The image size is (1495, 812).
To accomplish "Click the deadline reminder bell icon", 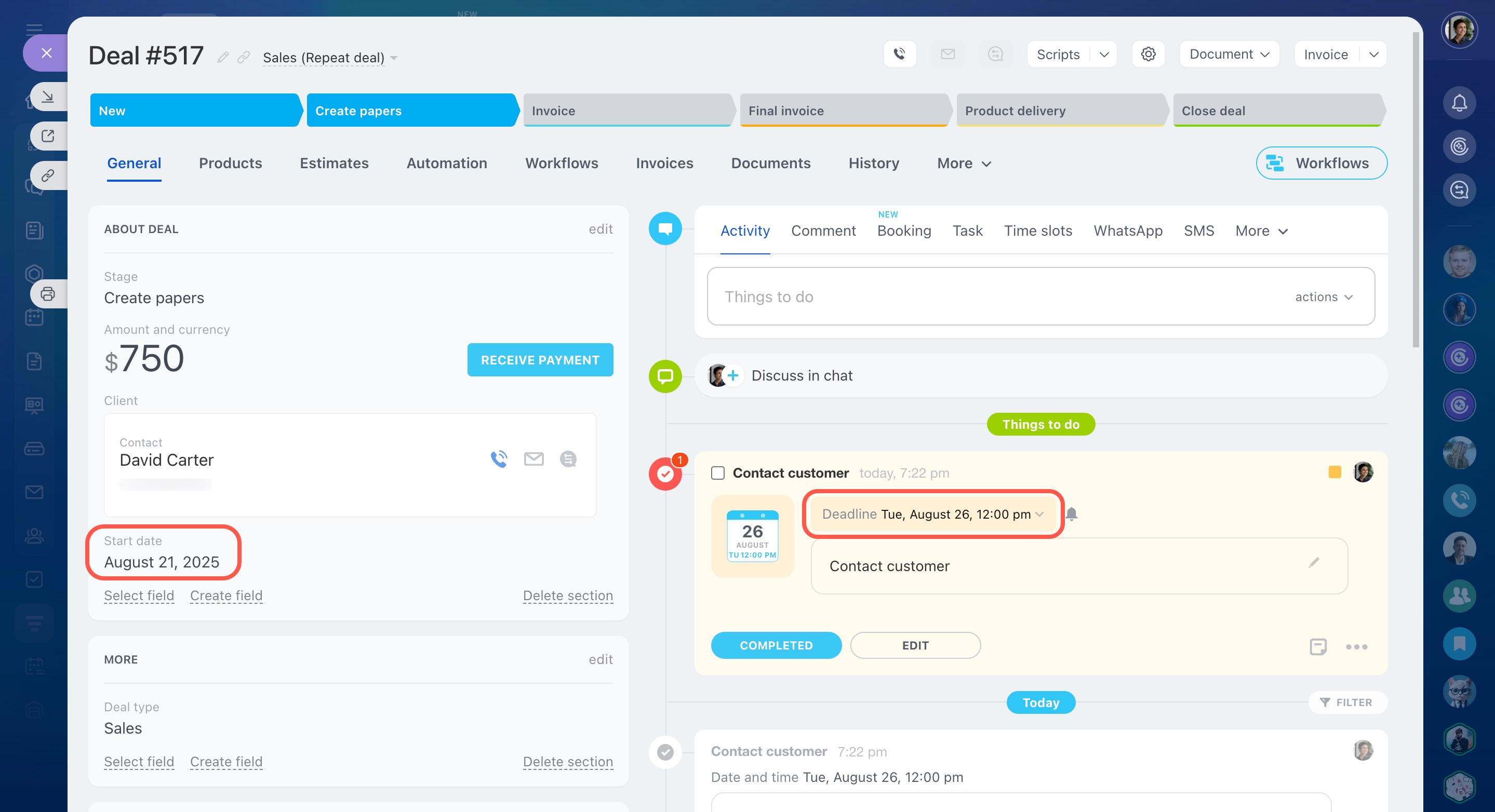I will pyautogui.click(x=1071, y=514).
